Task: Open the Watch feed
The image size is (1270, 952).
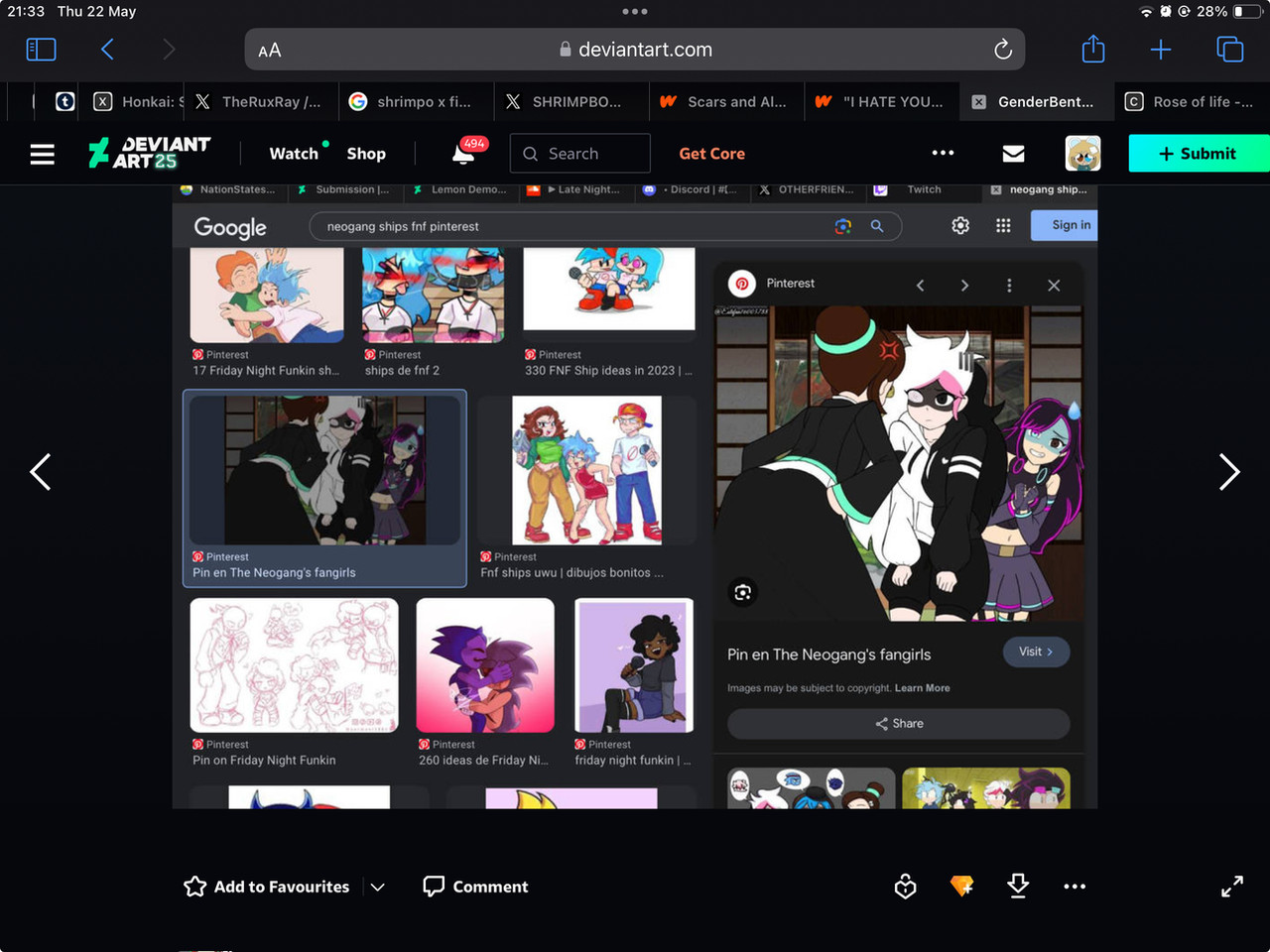Action: click(x=294, y=154)
